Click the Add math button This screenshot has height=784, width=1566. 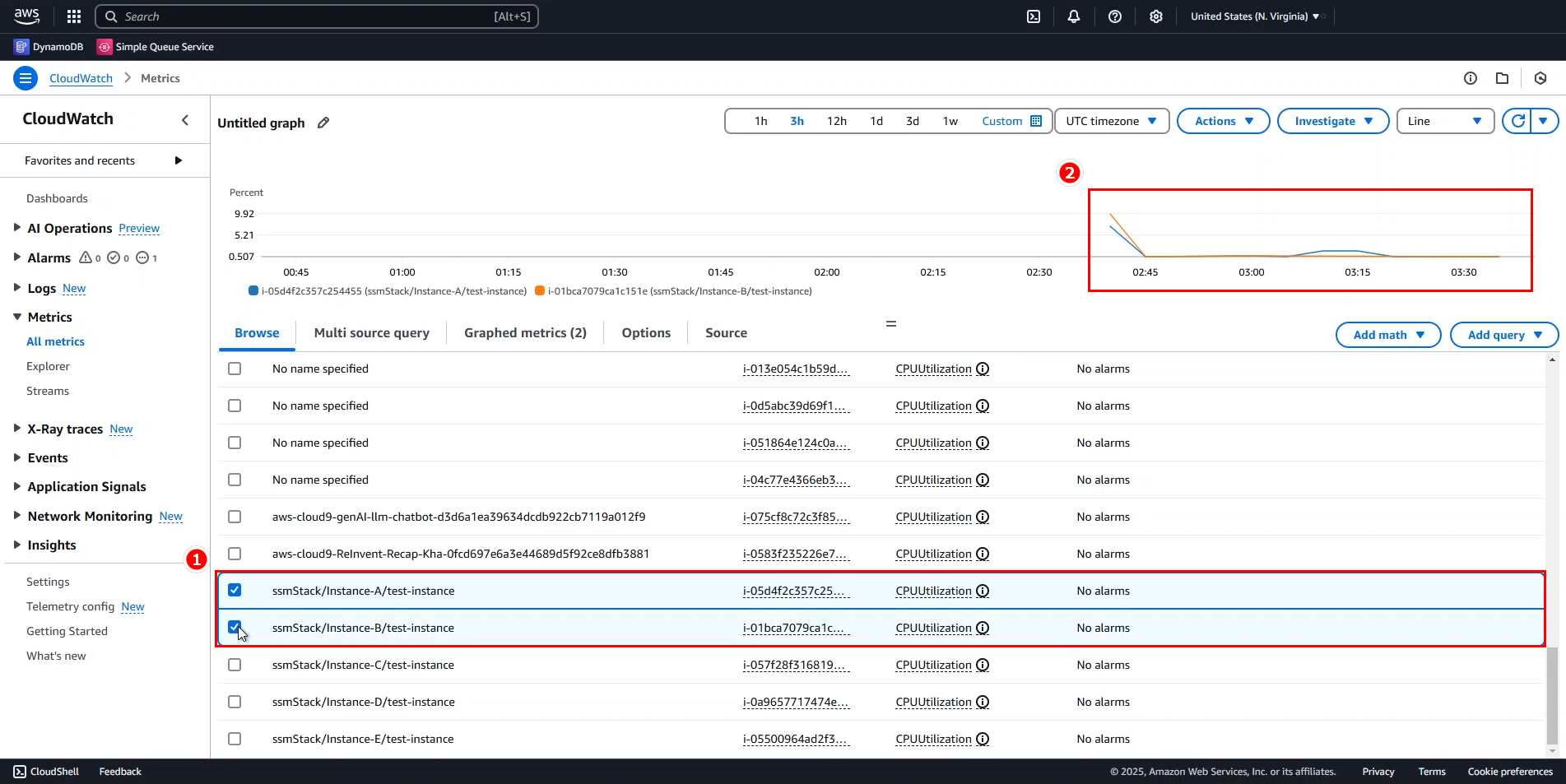pyautogui.click(x=1387, y=335)
